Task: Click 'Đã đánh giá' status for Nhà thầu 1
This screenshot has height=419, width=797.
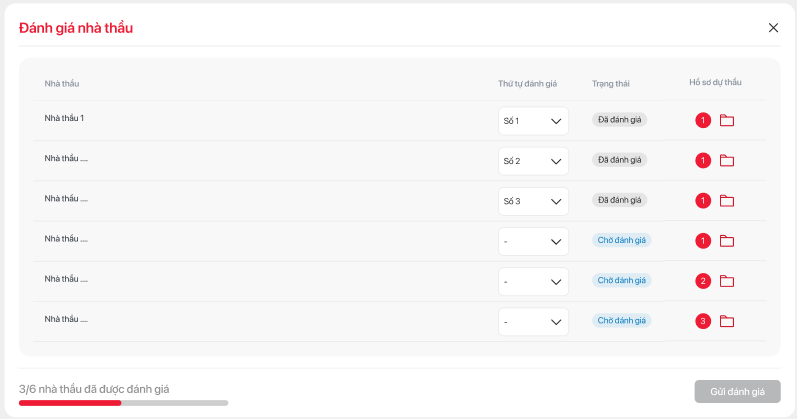Action: [619, 120]
